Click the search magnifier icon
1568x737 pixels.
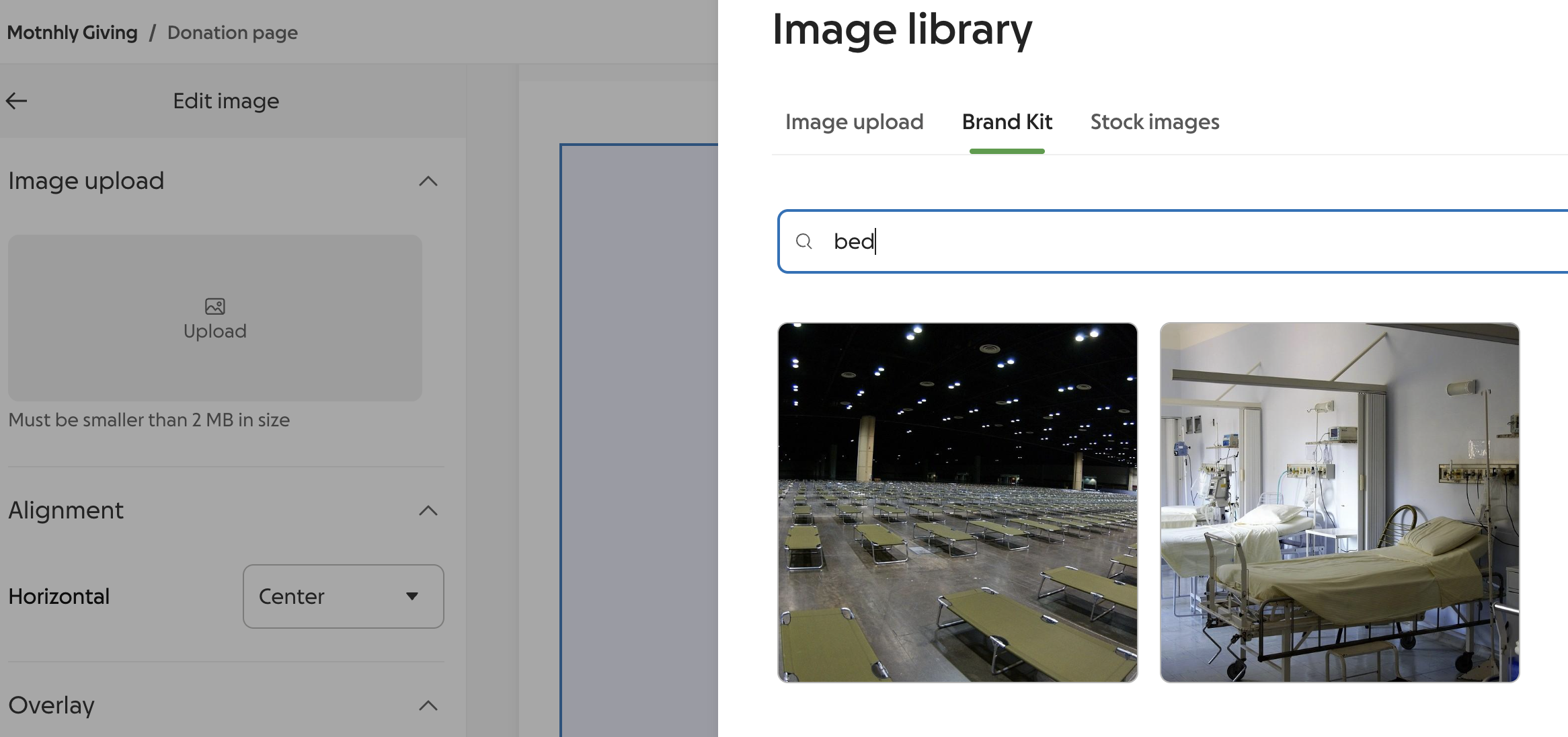(804, 241)
